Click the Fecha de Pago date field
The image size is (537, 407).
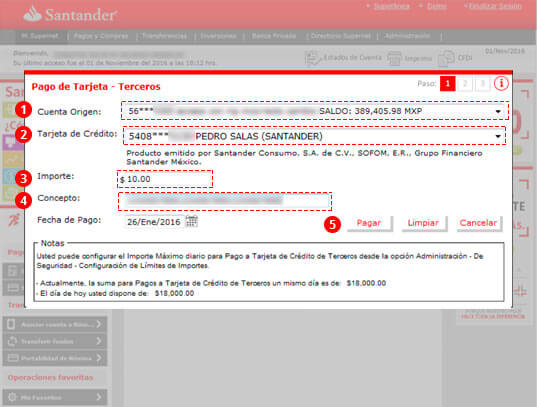(x=154, y=222)
